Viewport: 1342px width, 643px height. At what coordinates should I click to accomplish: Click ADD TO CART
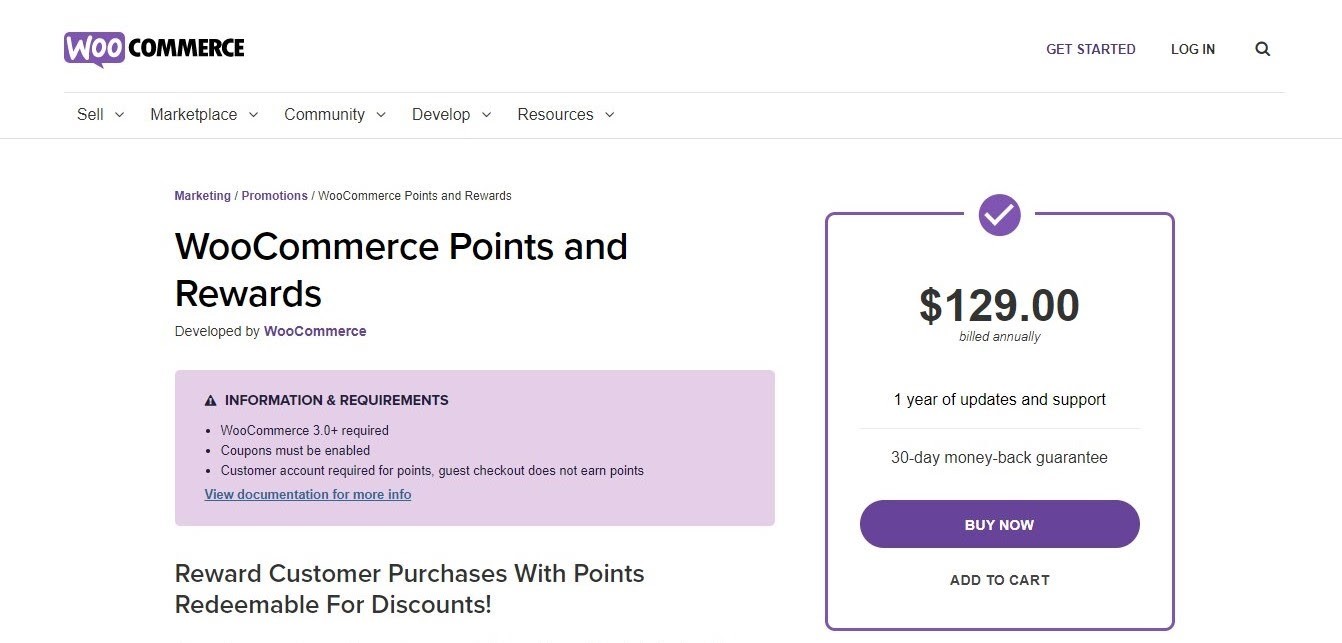pos(999,579)
